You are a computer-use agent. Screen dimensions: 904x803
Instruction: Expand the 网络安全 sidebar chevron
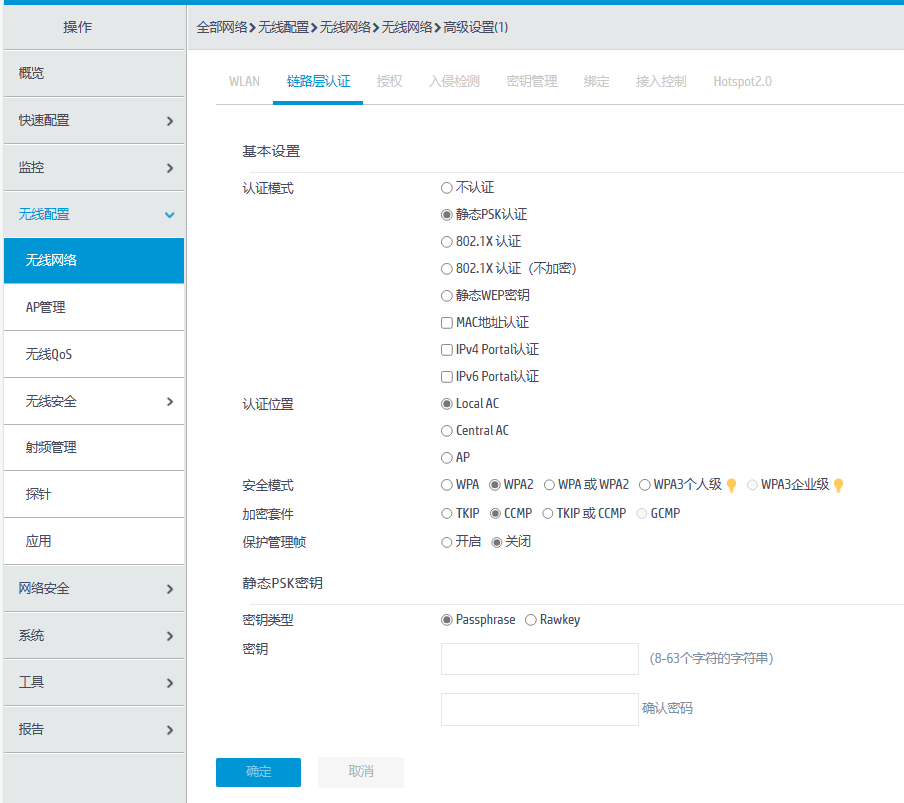pos(170,589)
